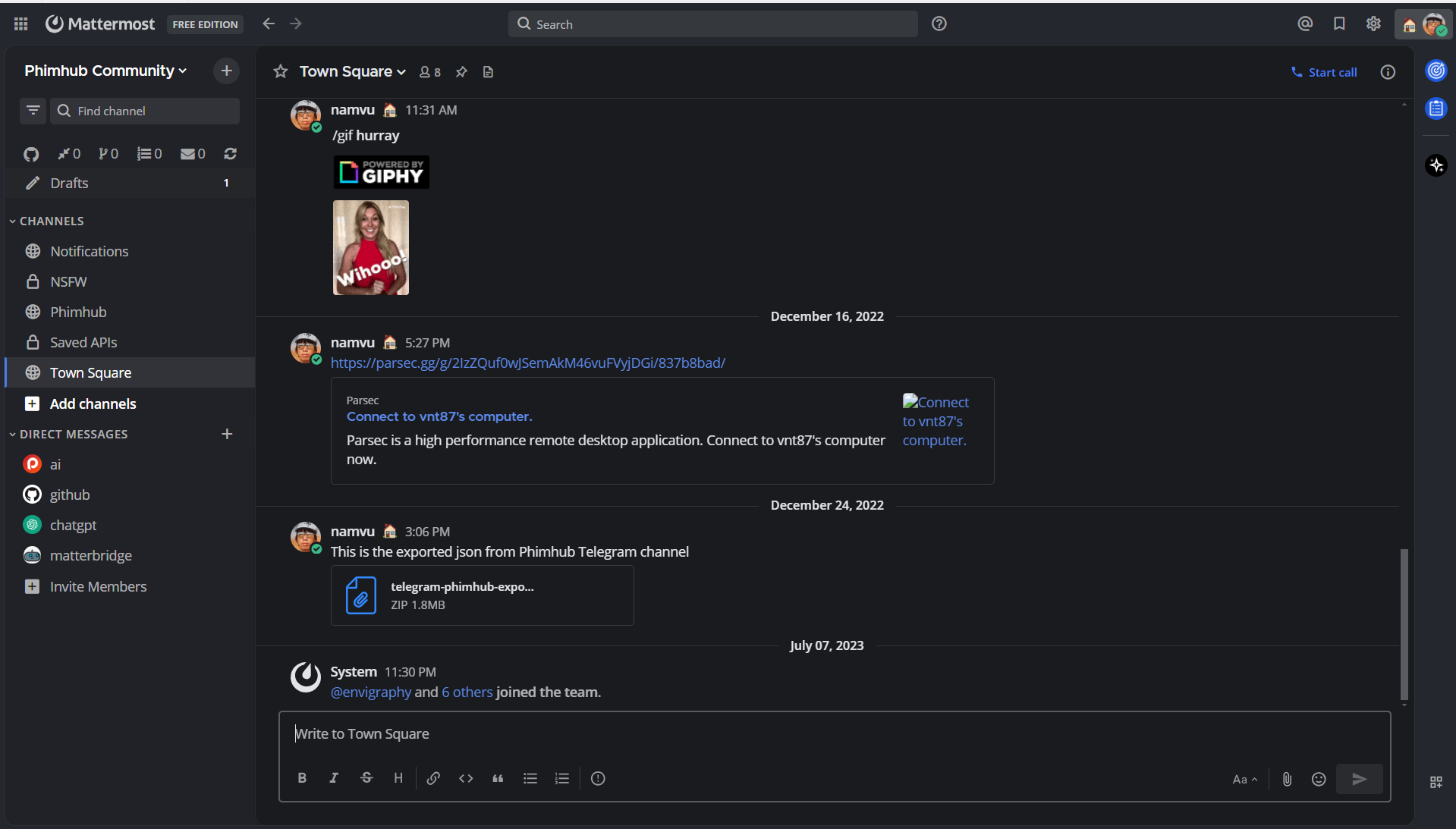Image resolution: width=1456 pixels, height=829 pixels.
Task: Show GitHub pull requests count
Action: 69,154
